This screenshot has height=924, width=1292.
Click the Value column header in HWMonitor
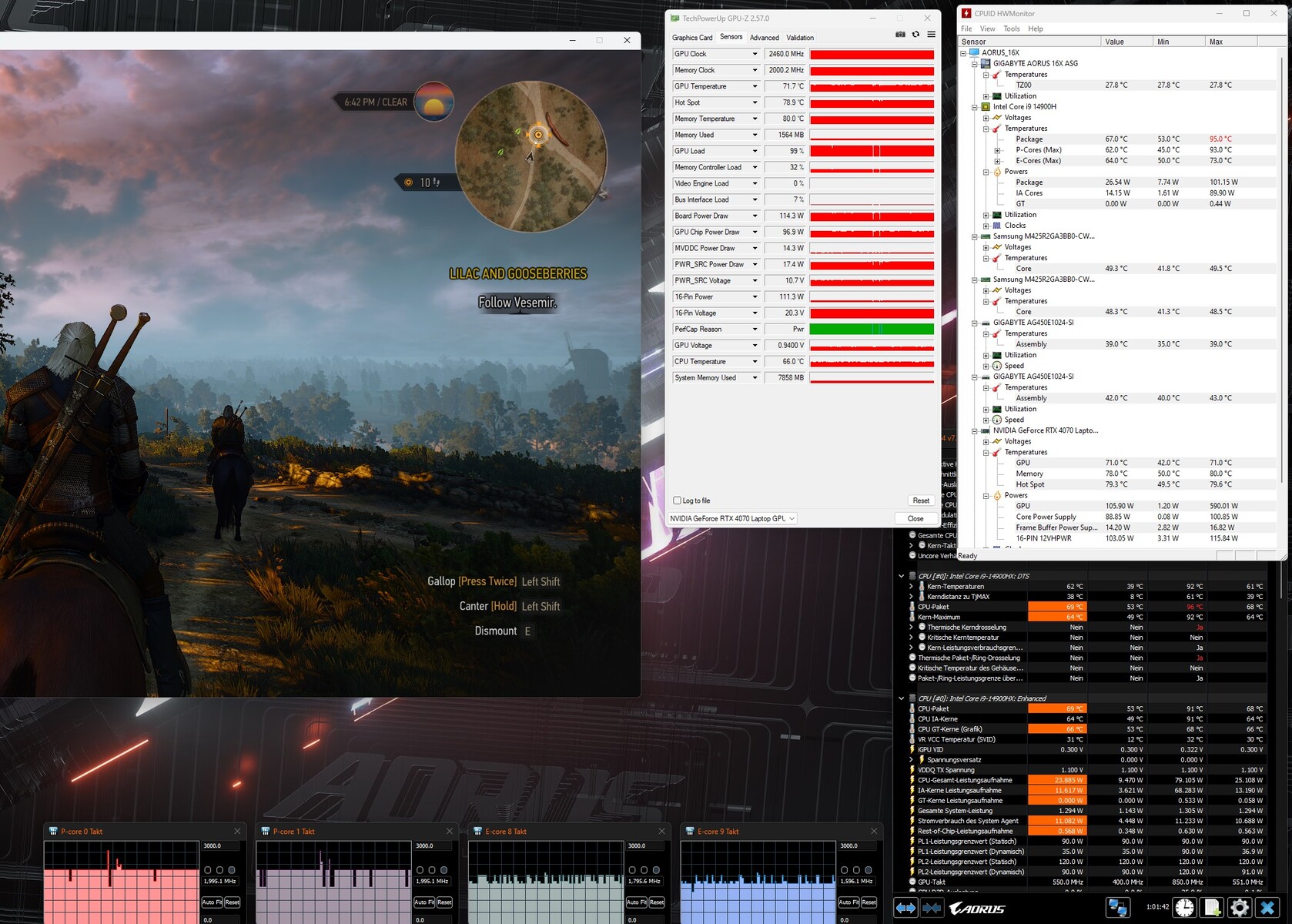(x=1126, y=42)
